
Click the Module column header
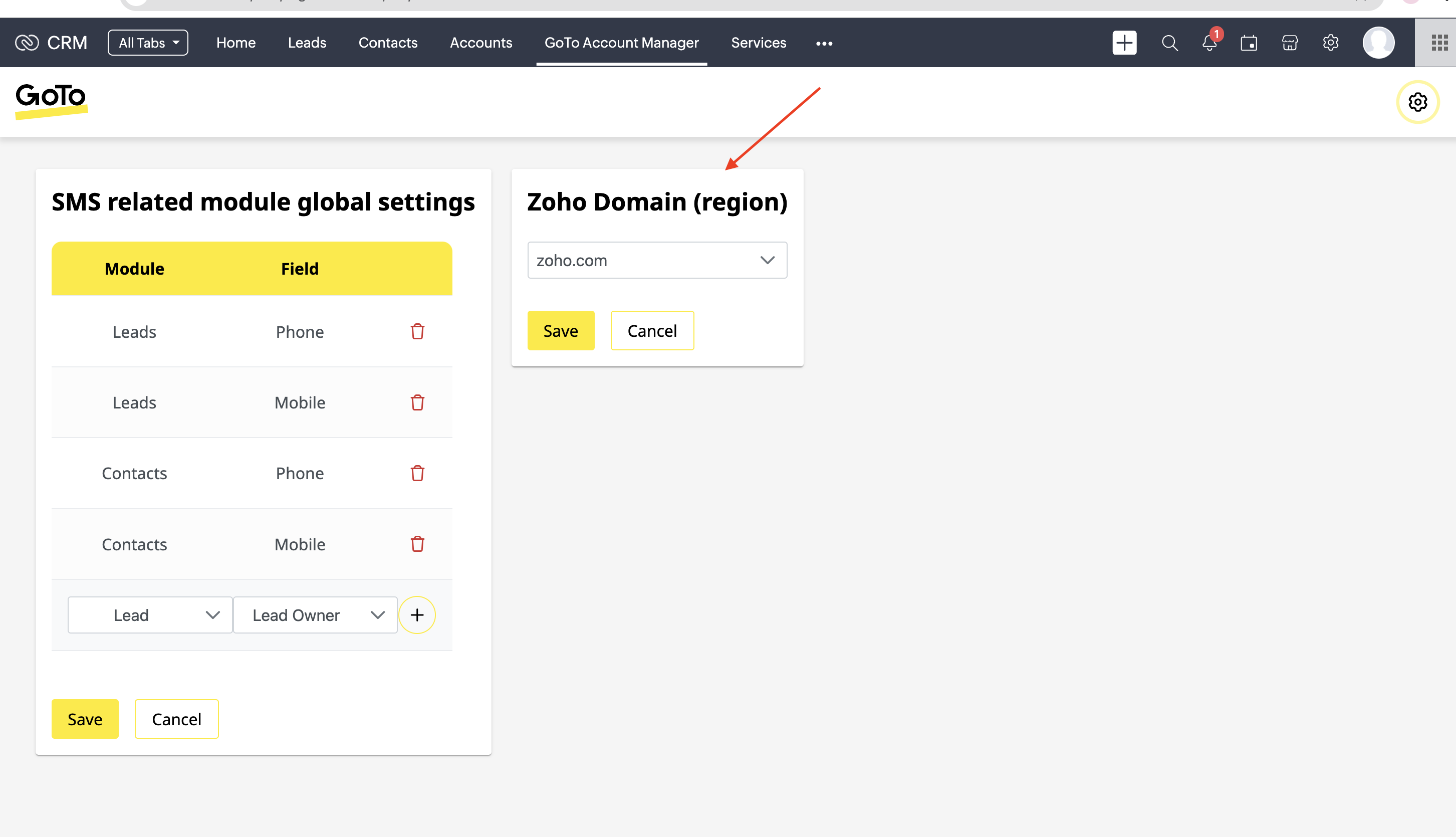click(134, 269)
